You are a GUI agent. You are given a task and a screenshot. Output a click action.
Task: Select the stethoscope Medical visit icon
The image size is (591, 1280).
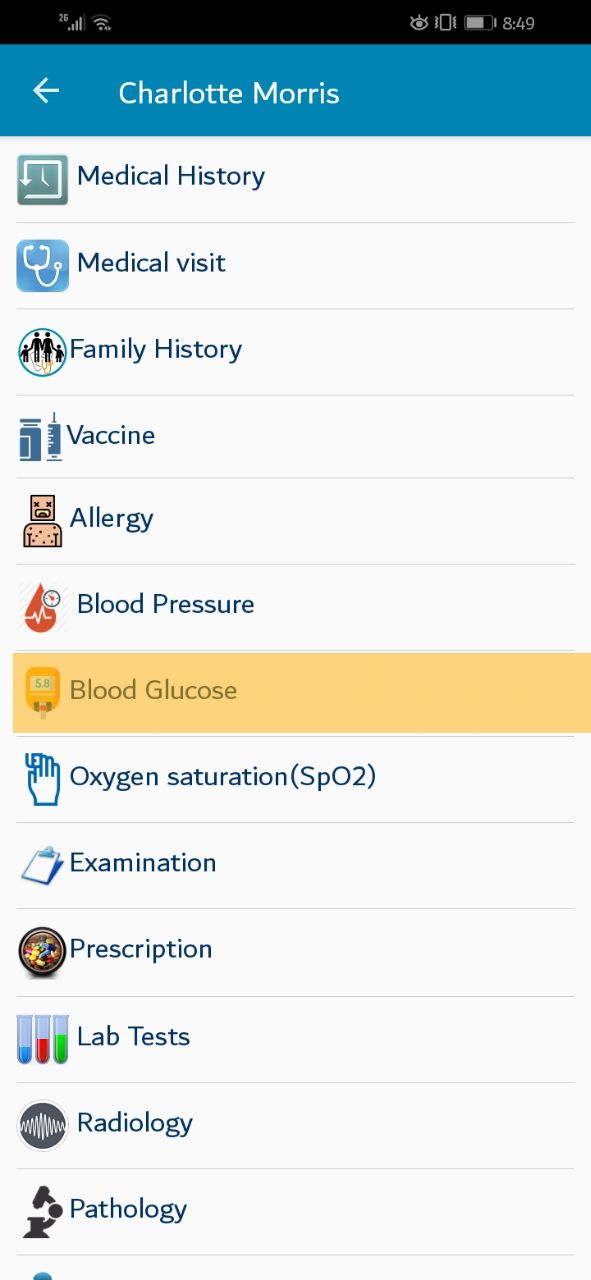point(42,266)
